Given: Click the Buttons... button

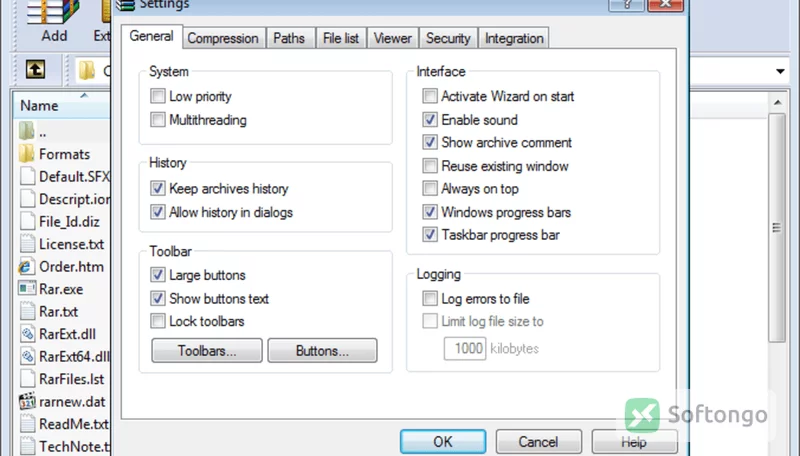Looking at the screenshot, I should click(x=322, y=350).
